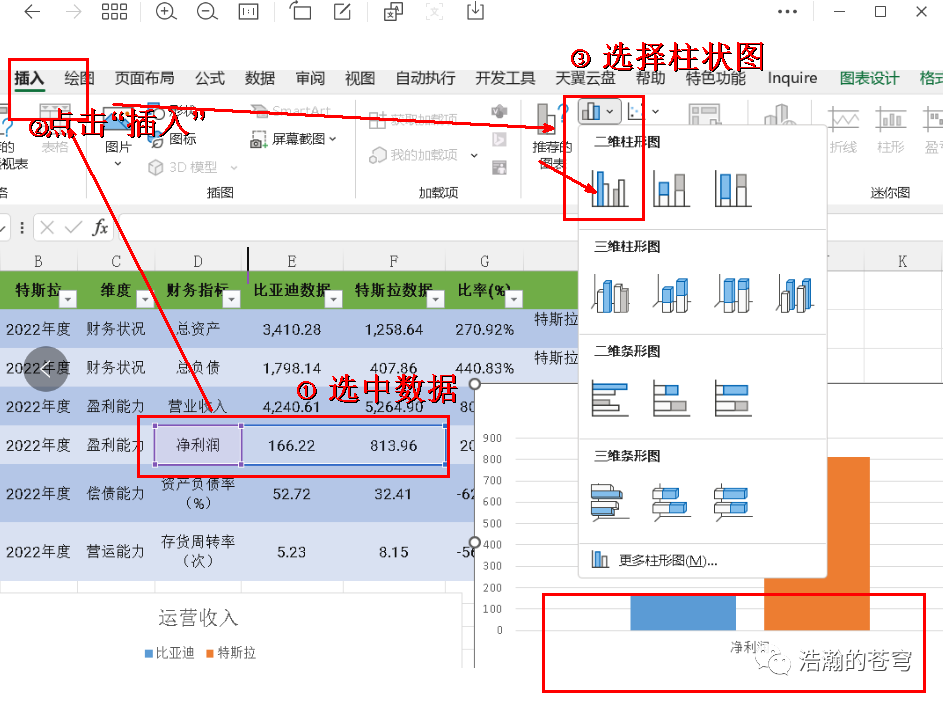
Task: Open the 维度 column filter arrow
Action: 145,299
